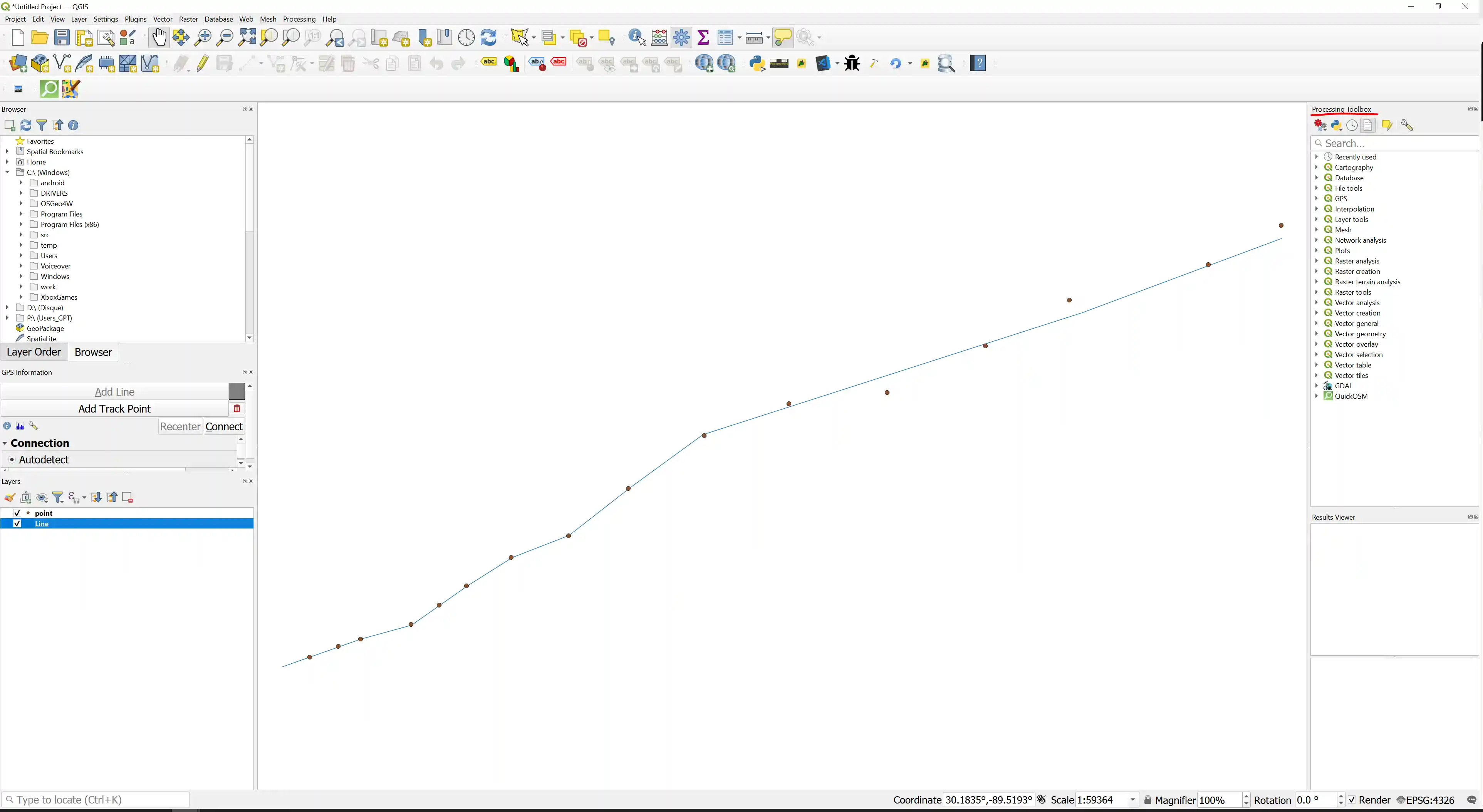The height and width of the screenshot is (812, 1483).
Task: Toggle the Line layer visibility checkbox
Action: coord(17,523)
